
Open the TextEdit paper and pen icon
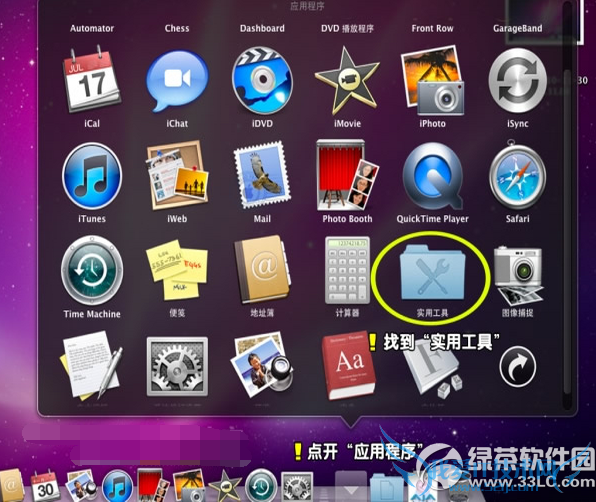(92, 366)
